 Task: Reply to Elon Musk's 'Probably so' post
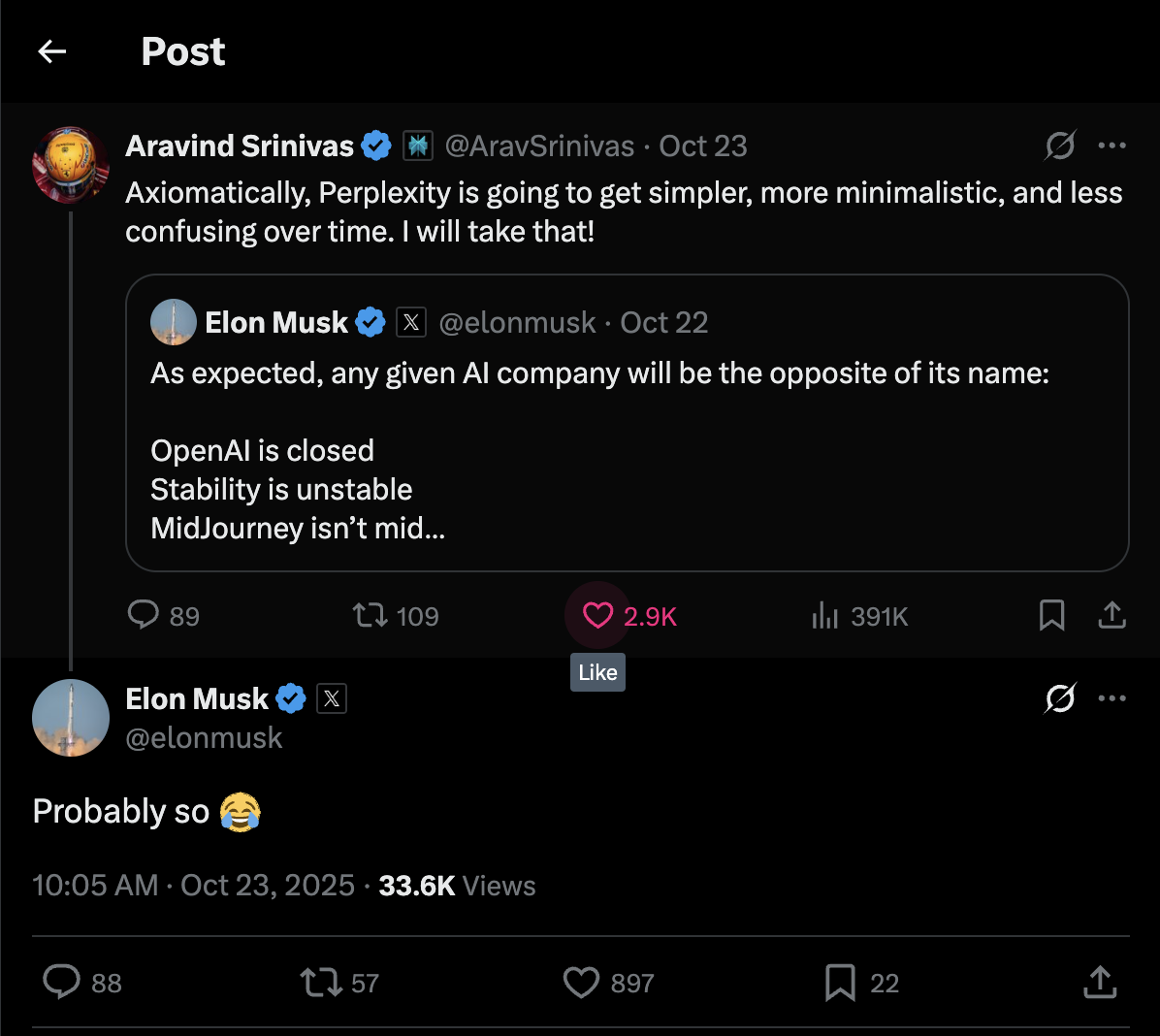click(61, 982)
